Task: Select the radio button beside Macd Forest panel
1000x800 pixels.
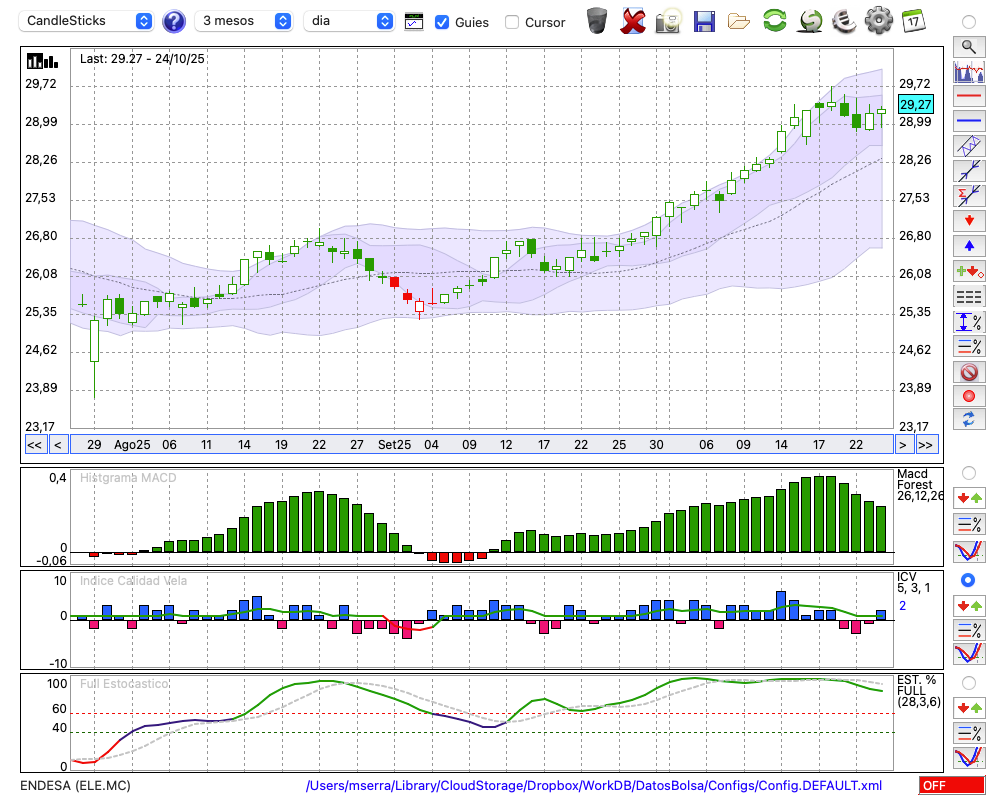Action: coord(968,472)
